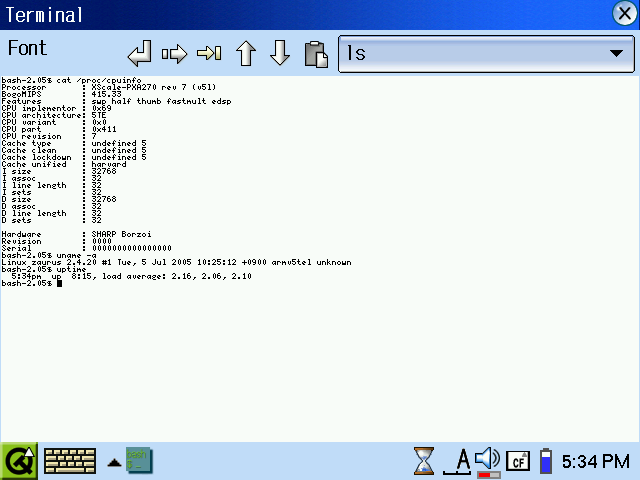
Task: Click the BogoMIPS value 415.33
Action: coord(107,94)
